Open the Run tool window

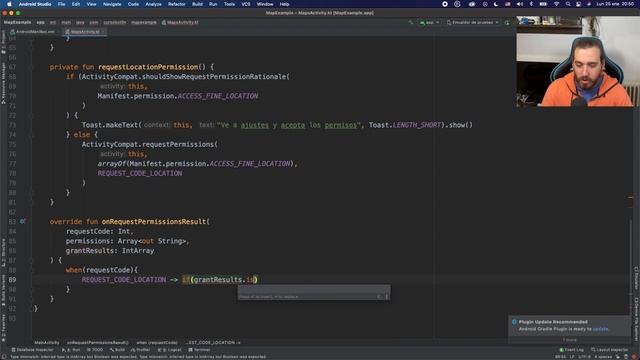pyautogui.click(x=71, y=350)
